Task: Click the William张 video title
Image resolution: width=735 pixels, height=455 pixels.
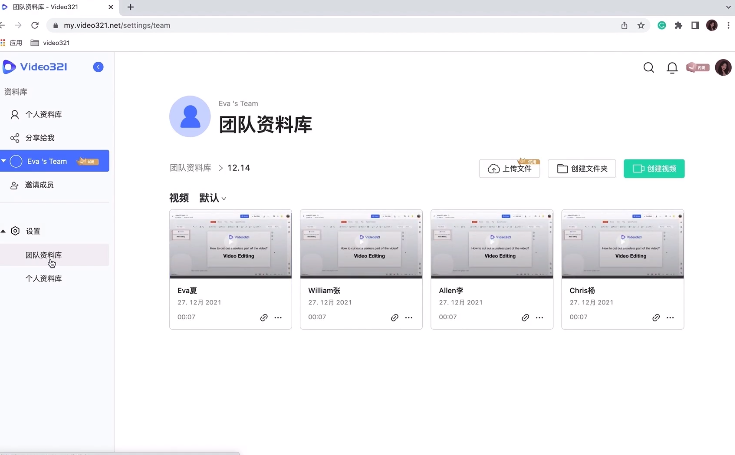Action: [324, 291]
